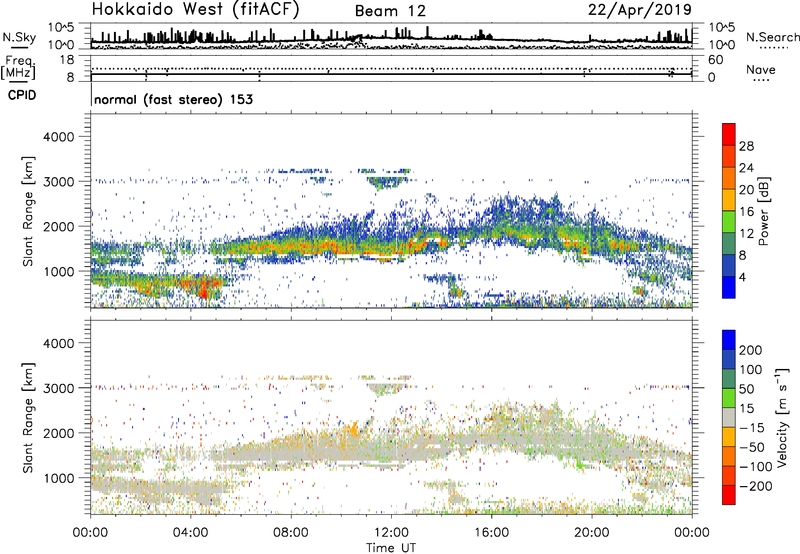800x554 pixels.
Task: Click the red bottom of Velocity colorbar
Action: point(729,495)
